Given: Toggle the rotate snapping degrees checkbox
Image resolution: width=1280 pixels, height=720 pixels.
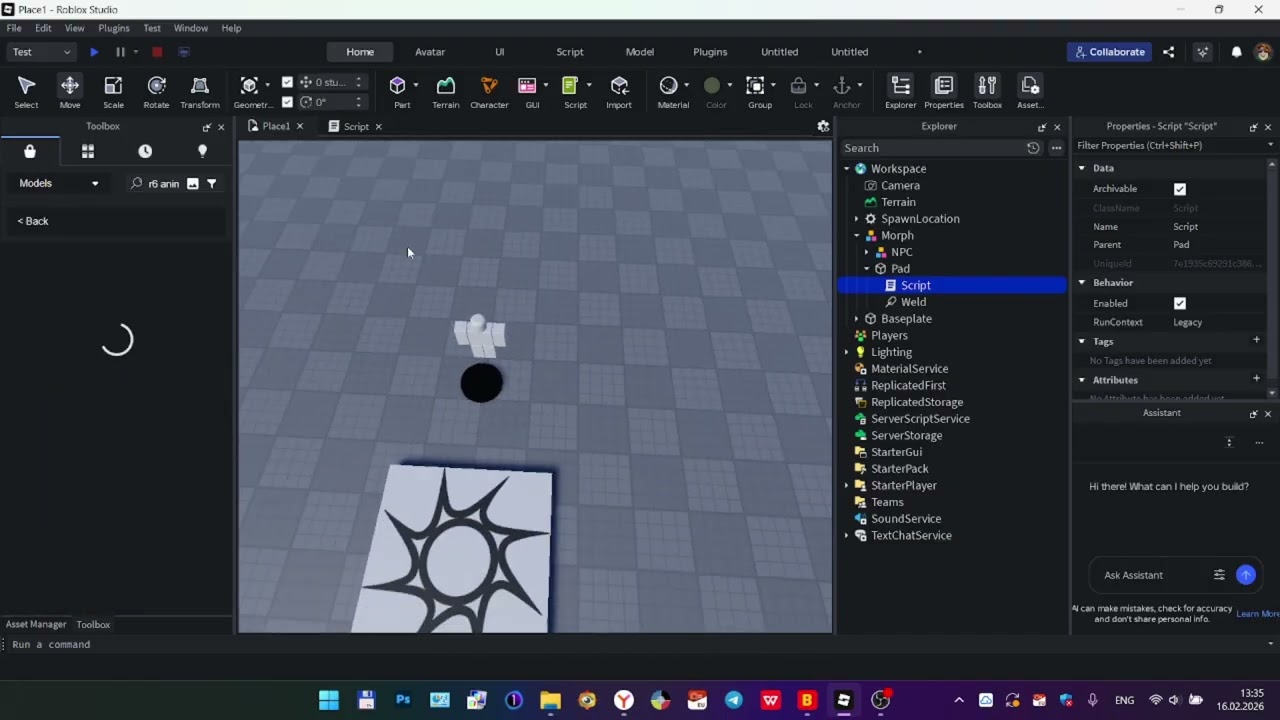Looking at the screenshot, I should [x=288, y=102].
